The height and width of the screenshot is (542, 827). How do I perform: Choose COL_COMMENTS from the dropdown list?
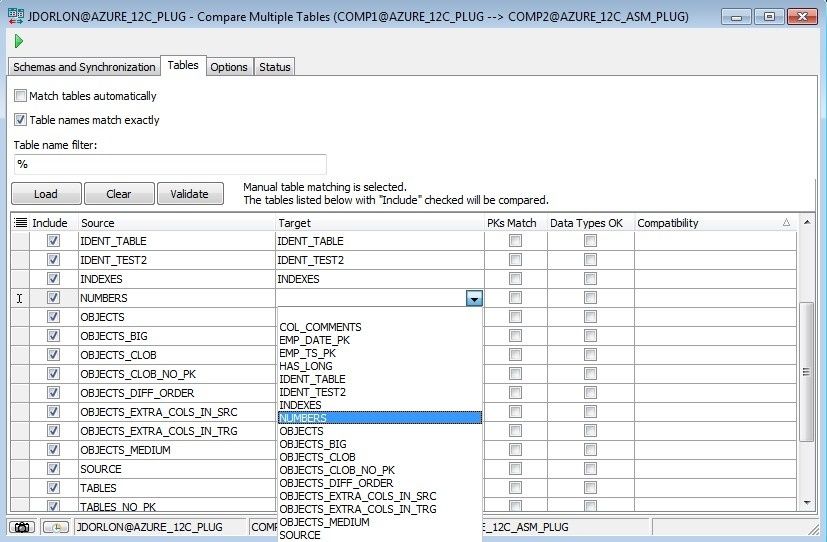(x=380, y=327)
